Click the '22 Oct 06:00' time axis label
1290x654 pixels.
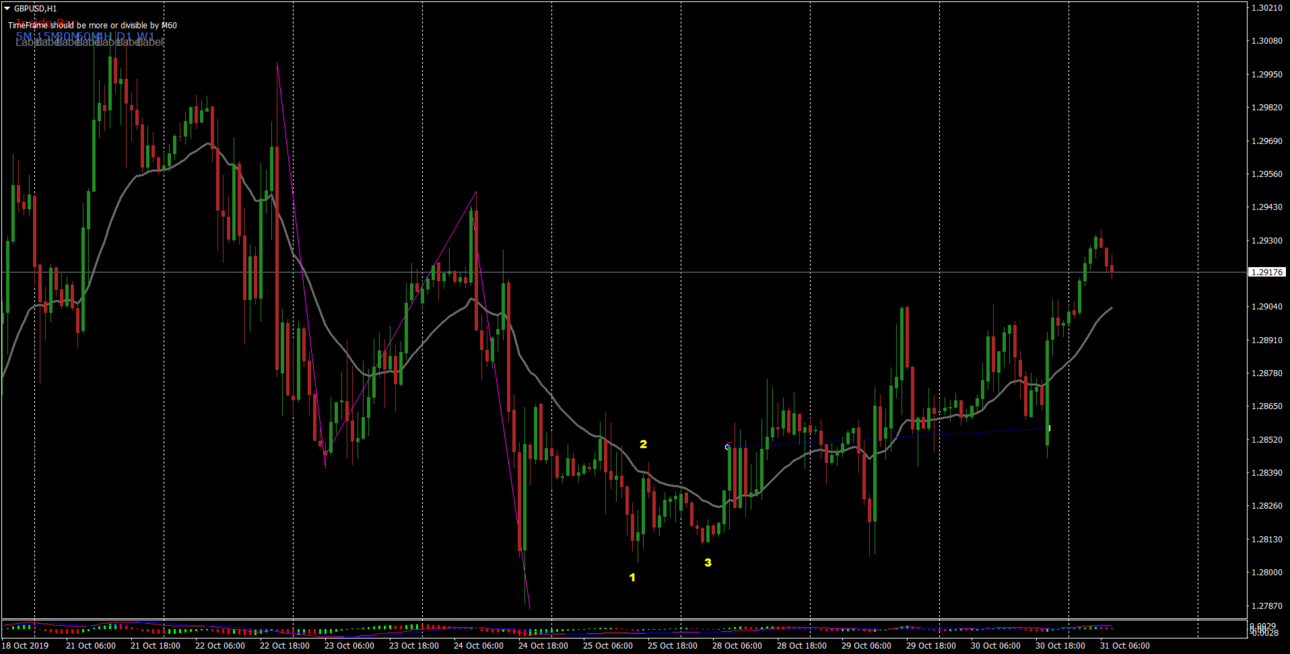(220, 646)
